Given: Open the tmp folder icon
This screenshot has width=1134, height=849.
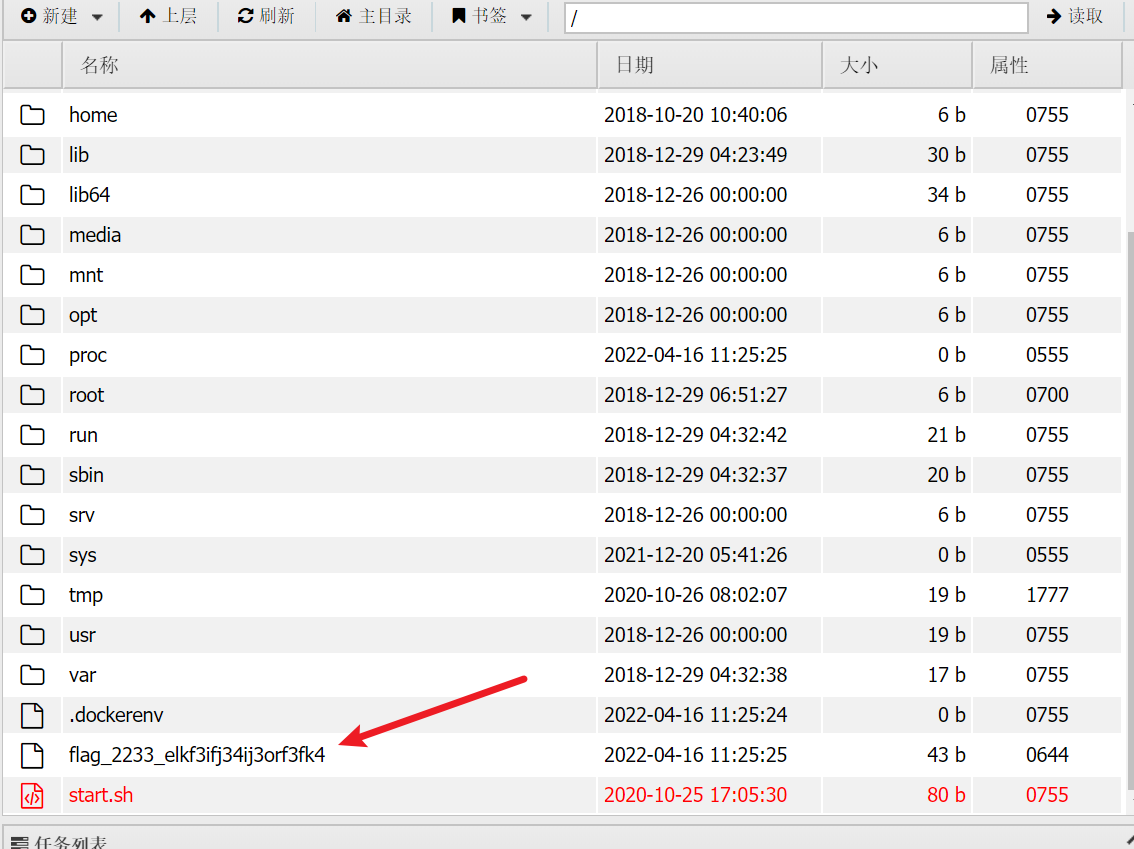Looking at the screenshot, I should pos(32,595).
